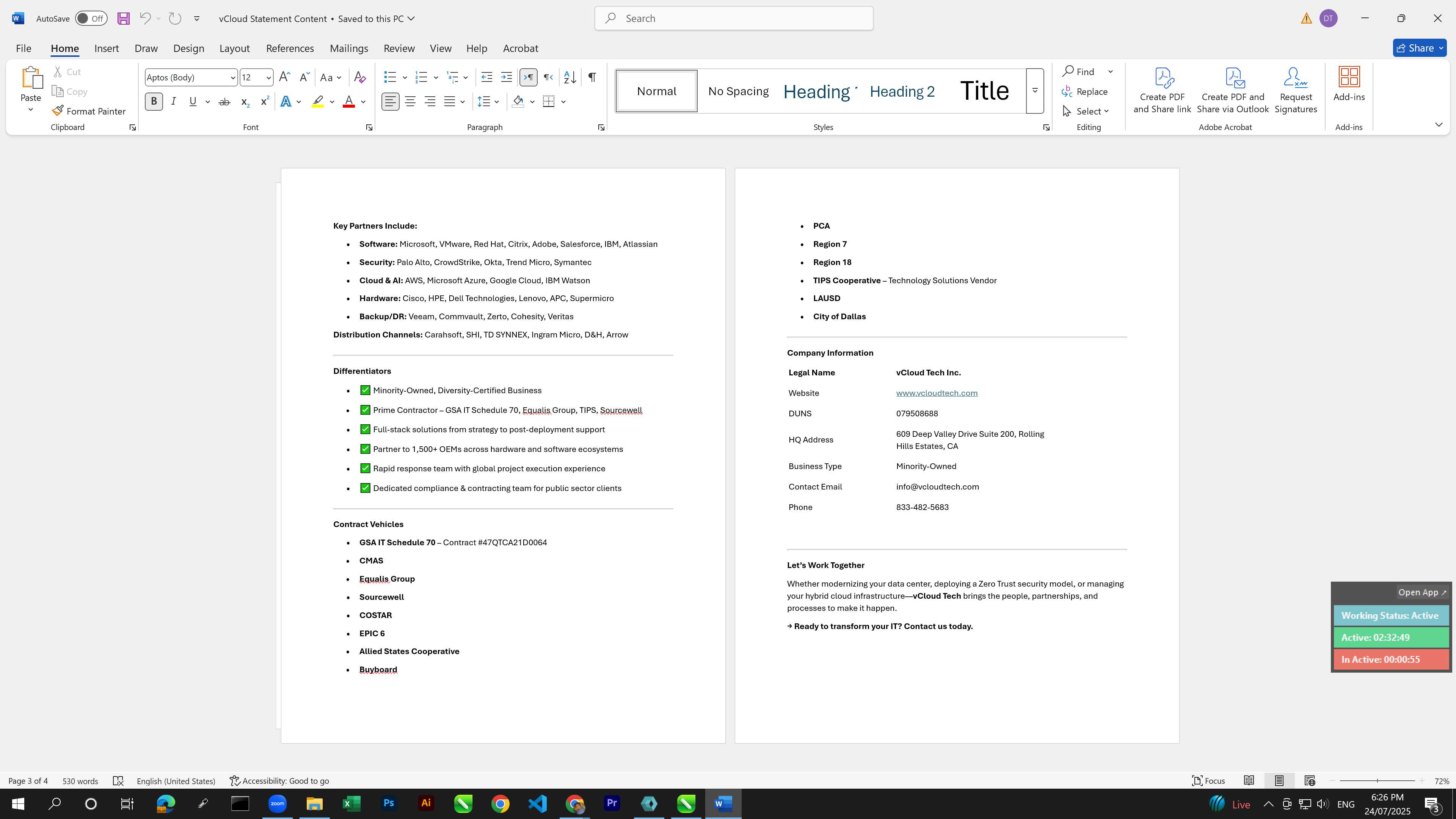Click the Center alignment icon
The image size is (1456, 819).
click(x=410, y=102)
